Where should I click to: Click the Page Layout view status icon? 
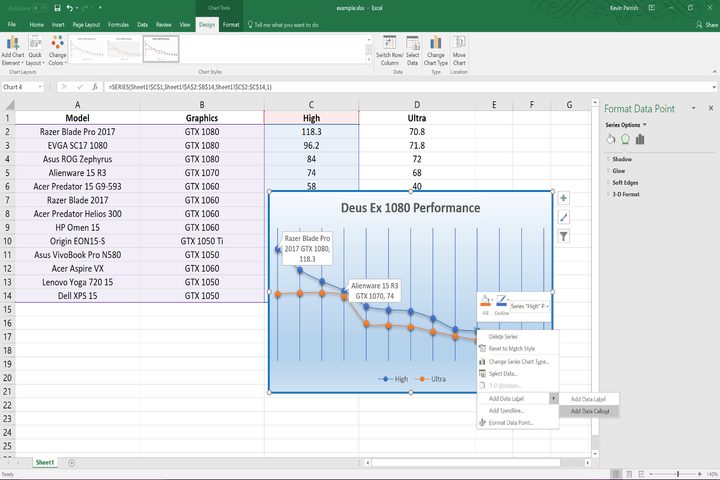point(629,474)
